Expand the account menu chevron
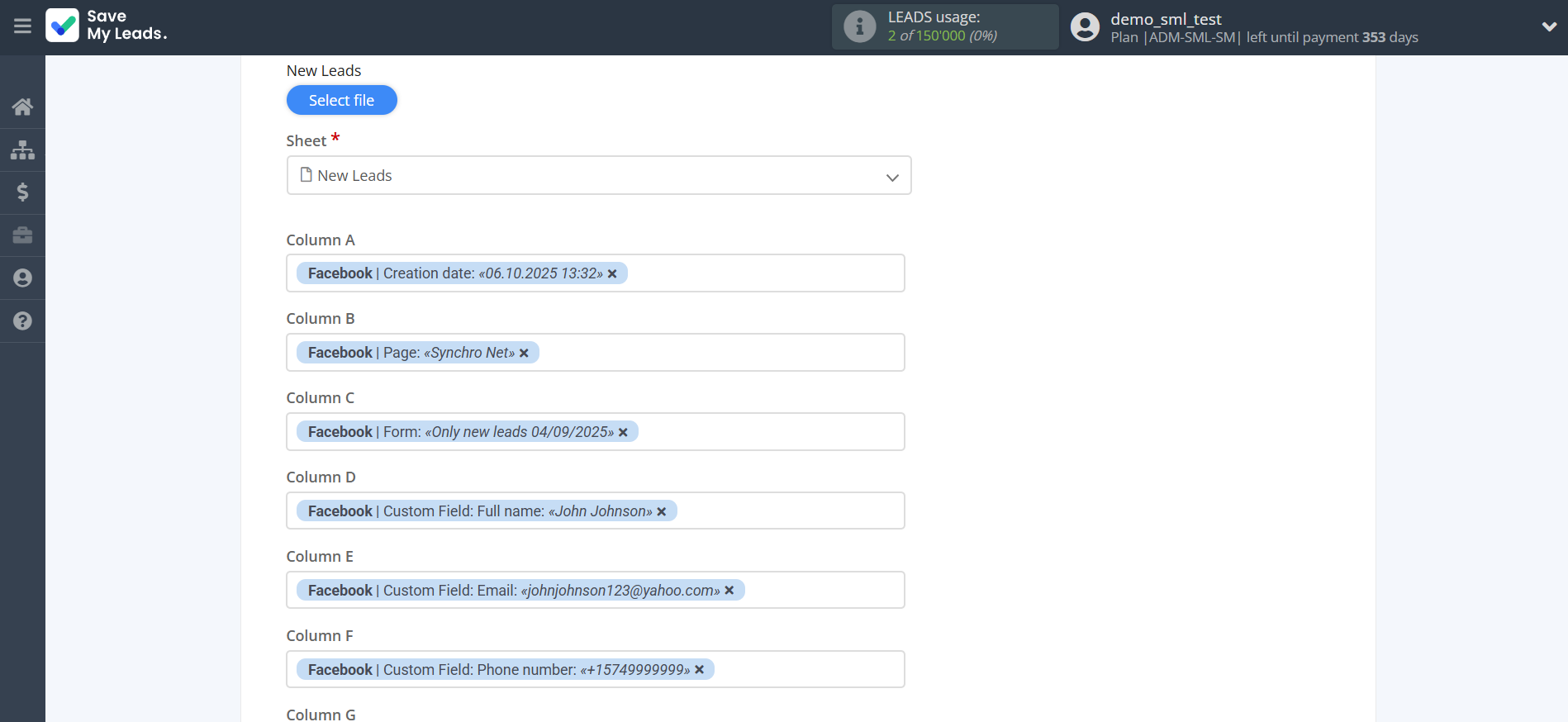Screen dimensions: 1568x722 pos(1549,26)
